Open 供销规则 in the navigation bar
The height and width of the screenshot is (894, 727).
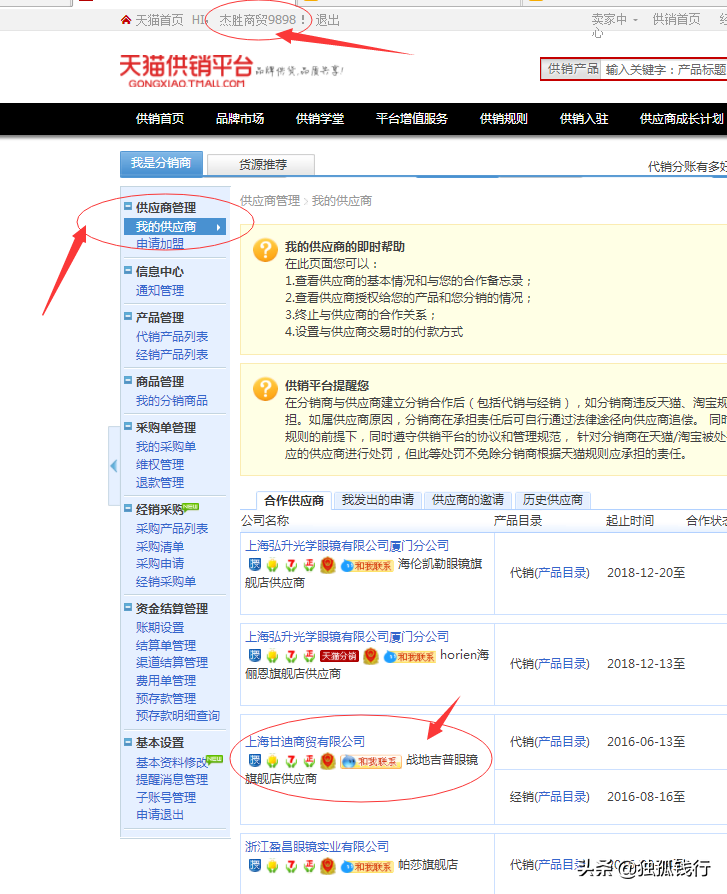[503, 119]
